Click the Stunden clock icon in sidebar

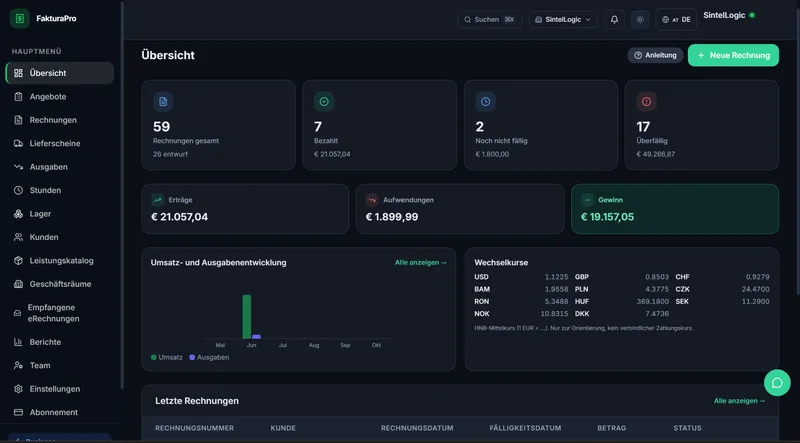point(18,190)
